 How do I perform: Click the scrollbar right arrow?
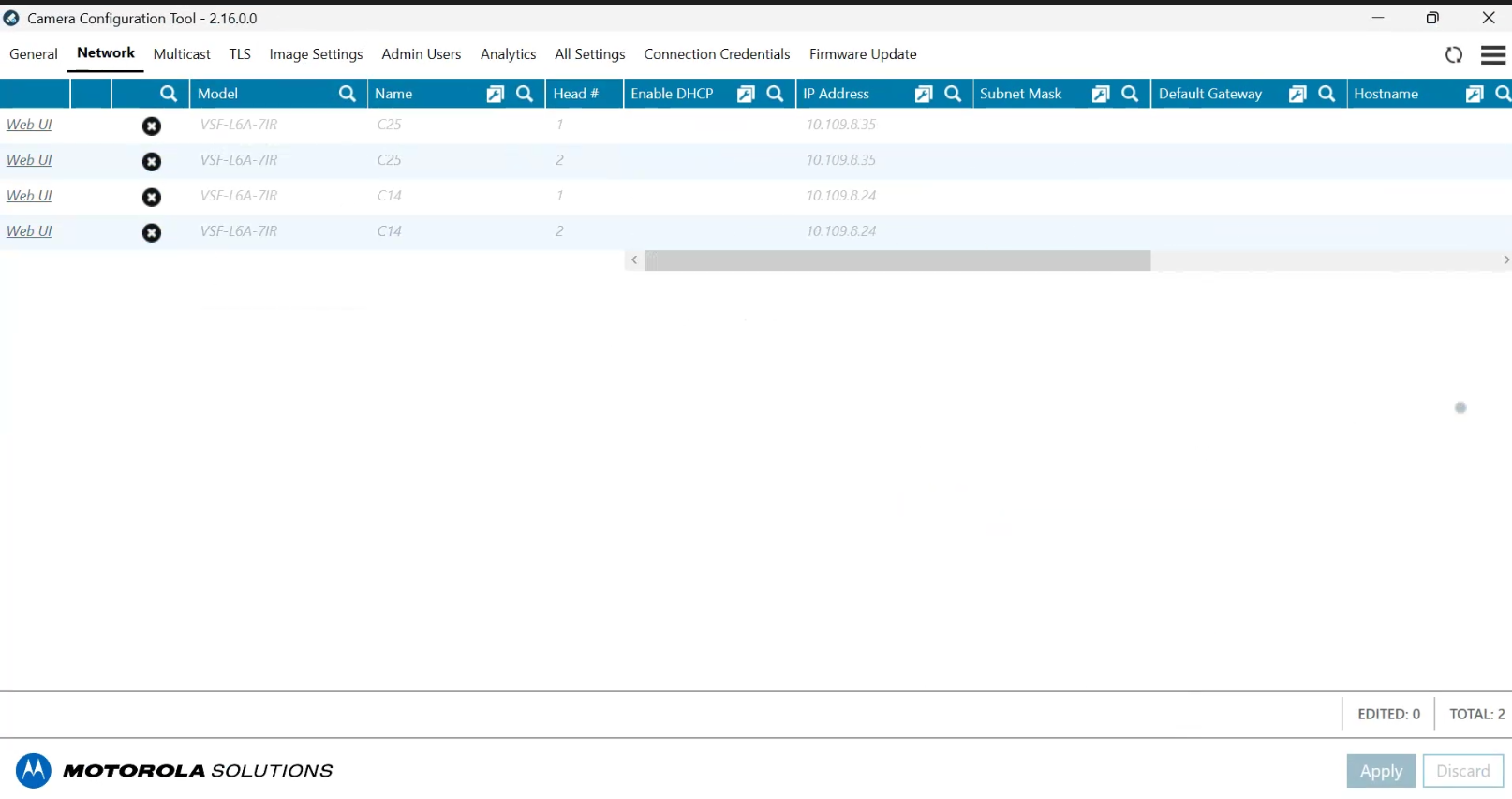[x=1505, y=260]
